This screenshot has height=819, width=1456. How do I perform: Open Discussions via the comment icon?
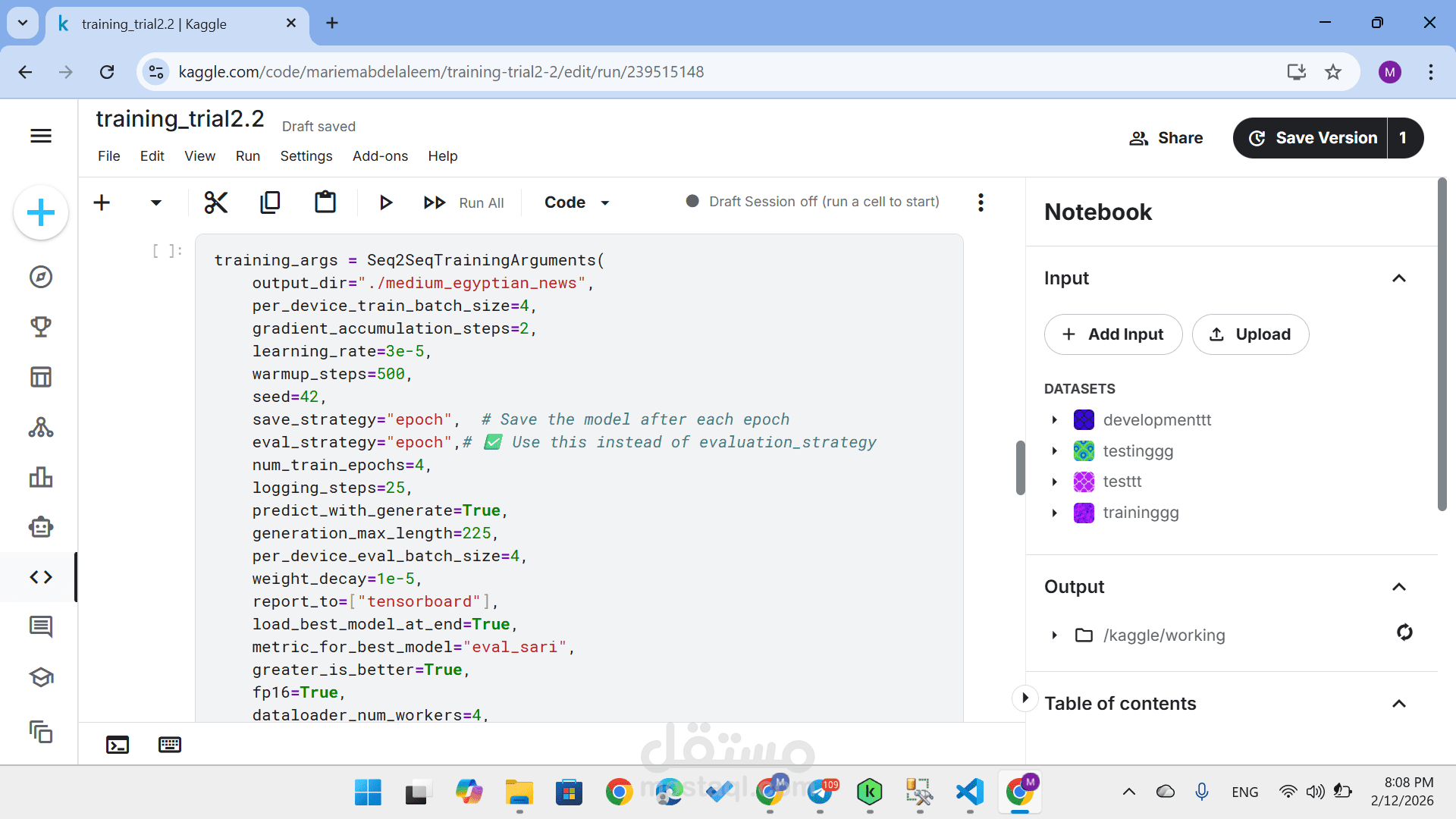40,627
